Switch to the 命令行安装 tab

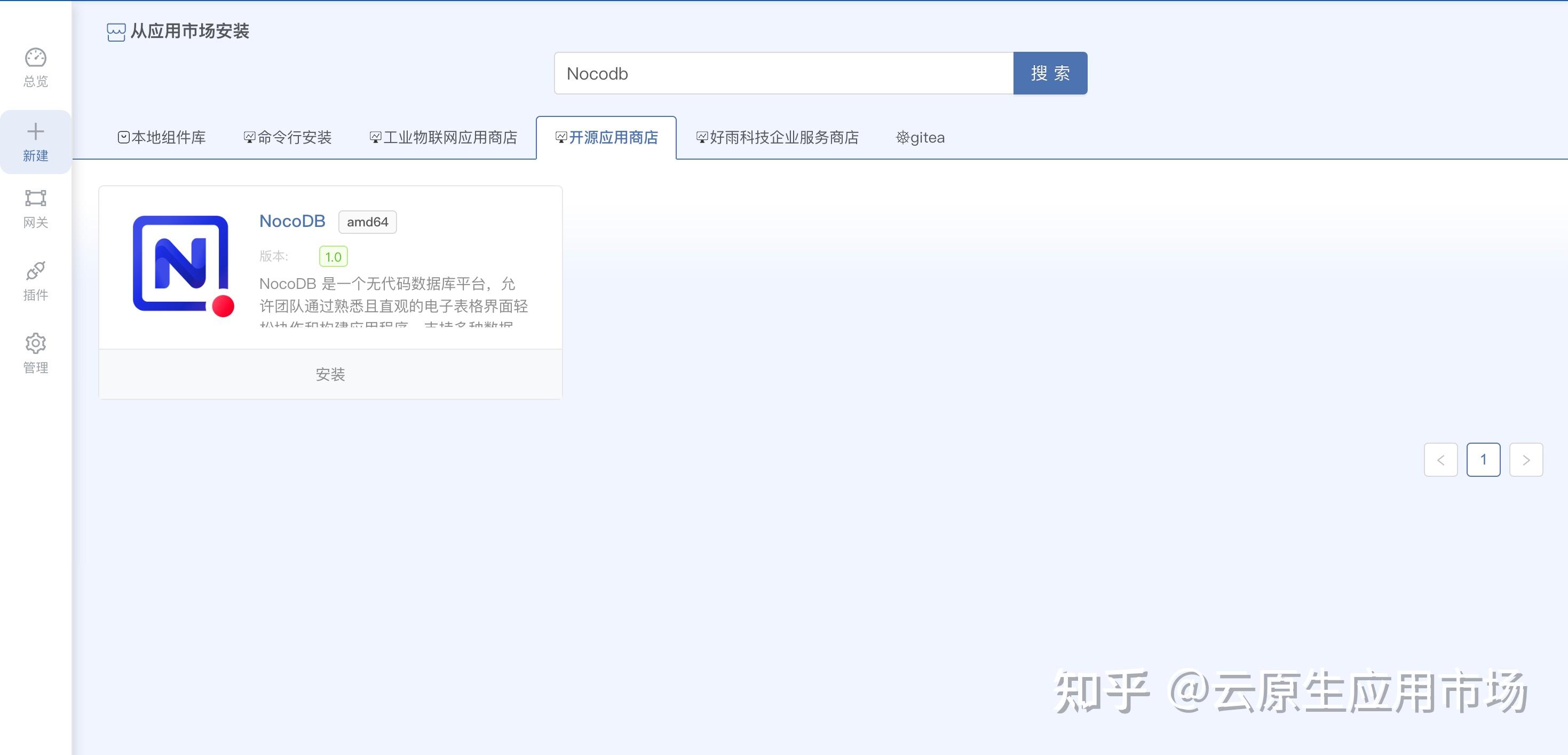tap(288, 138)
